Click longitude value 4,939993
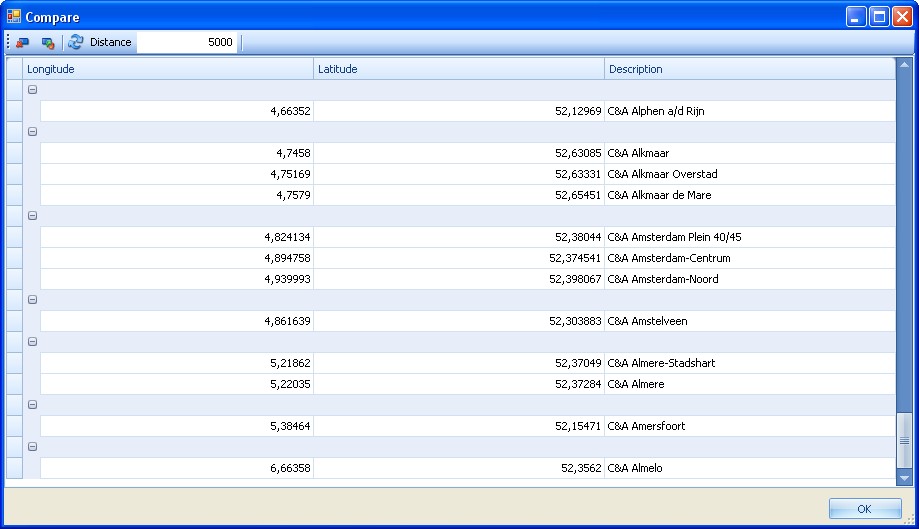This screenshot has width=919, height=529. click(287, 279)
